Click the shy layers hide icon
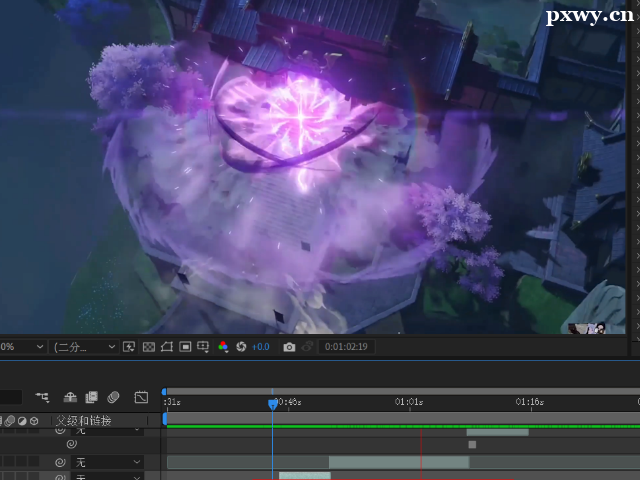The width and height of the screenshot is (640, 480). (70, 397)
